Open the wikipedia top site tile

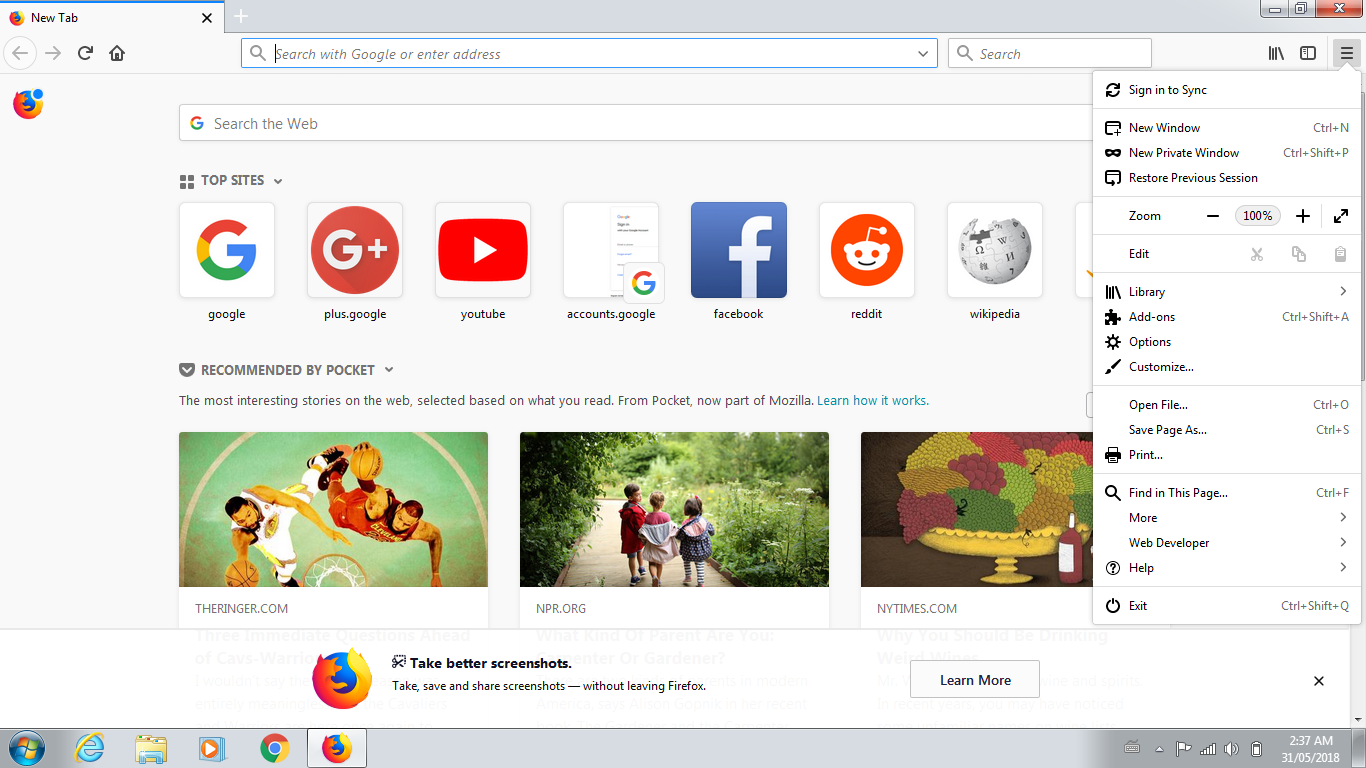[x=995, y=250]
